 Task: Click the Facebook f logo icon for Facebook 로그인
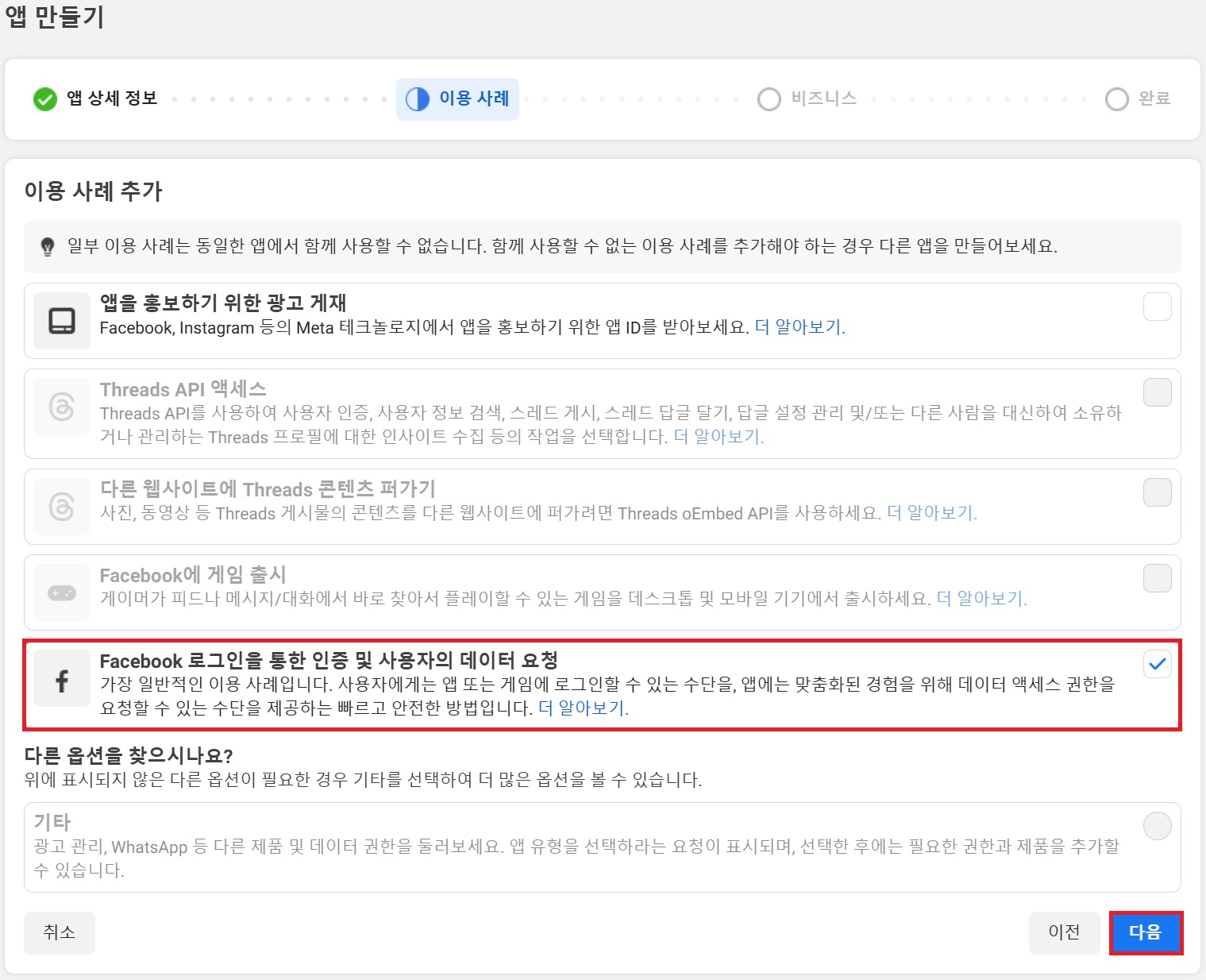[62, 680]
